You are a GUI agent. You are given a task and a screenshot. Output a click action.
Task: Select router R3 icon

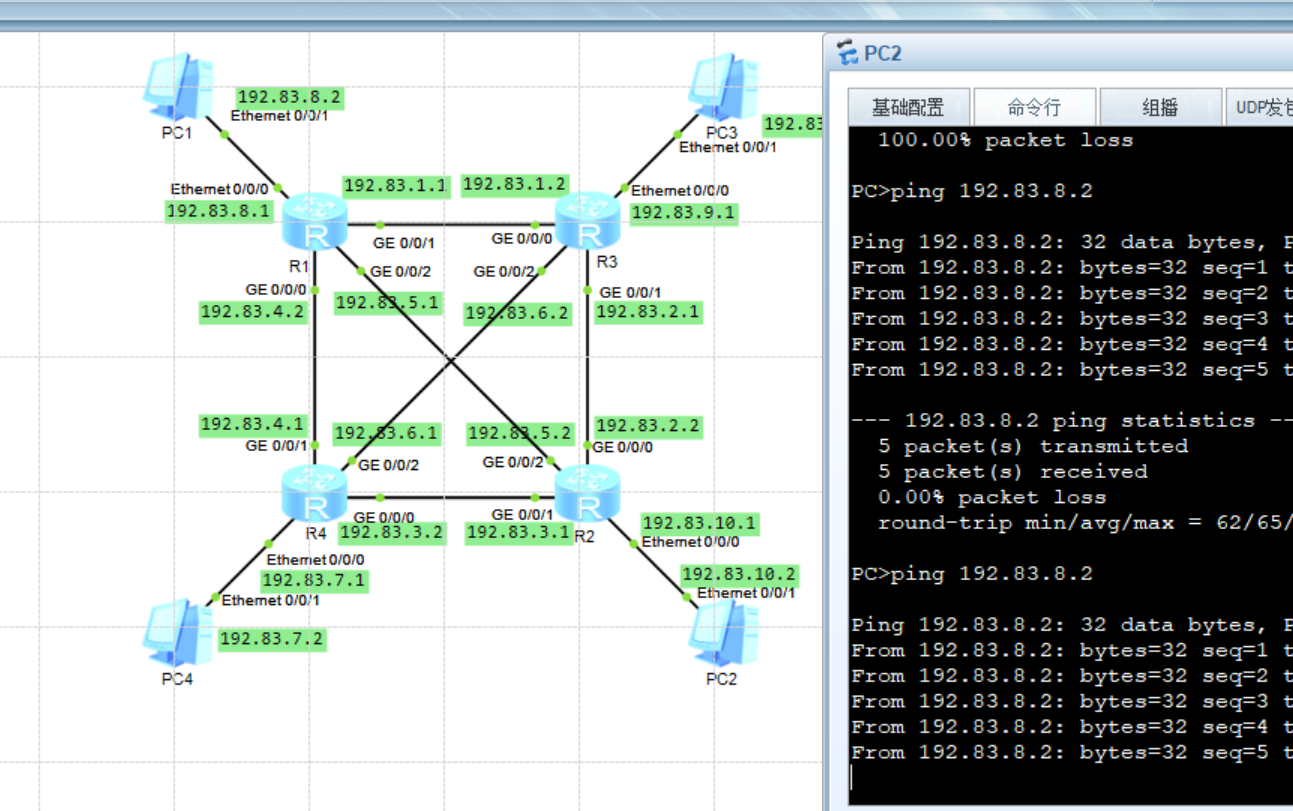(x=588, y=220)
